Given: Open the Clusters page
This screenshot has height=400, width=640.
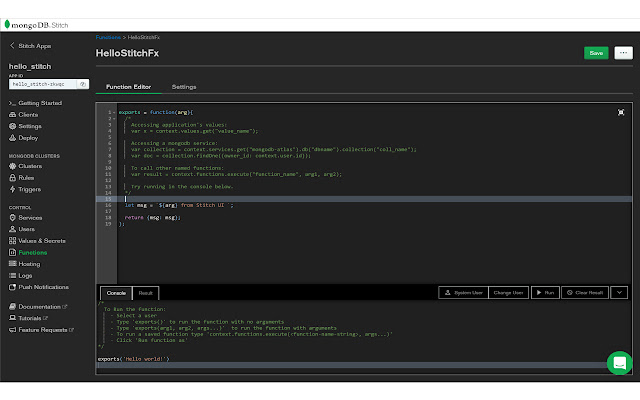Looking at the screenshot, I should click(x=25, y=166).
